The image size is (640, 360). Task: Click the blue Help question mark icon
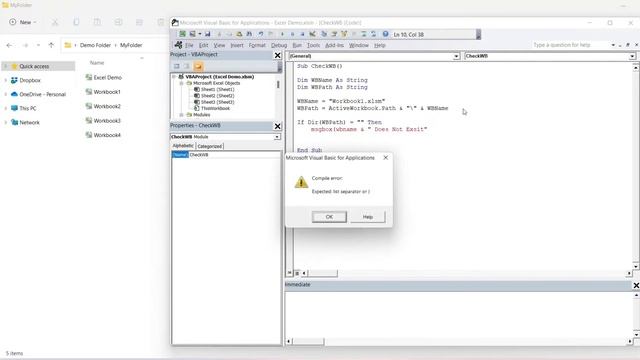(x=385, y=34)
